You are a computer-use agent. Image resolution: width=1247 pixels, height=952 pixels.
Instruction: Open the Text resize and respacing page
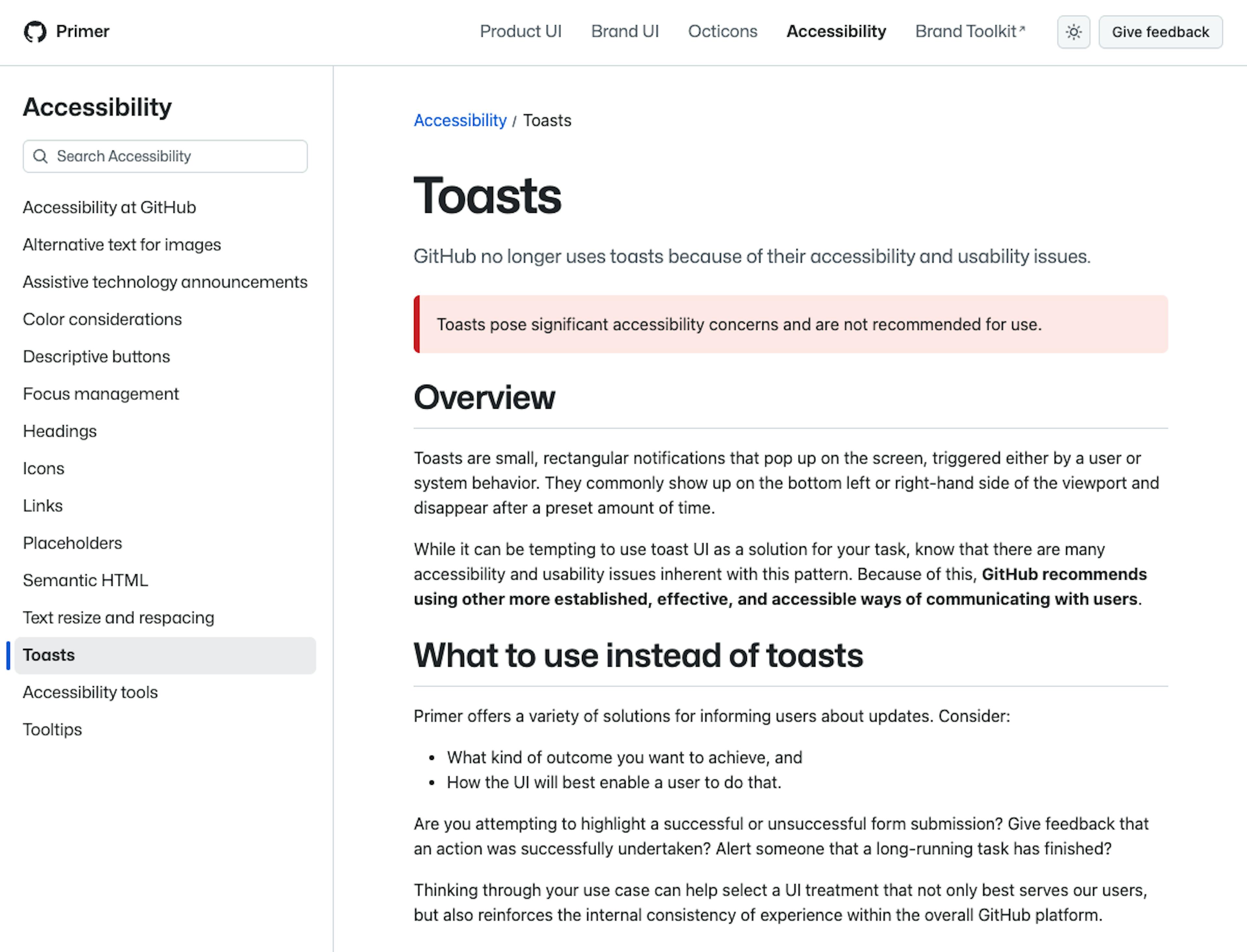[119, 618]
